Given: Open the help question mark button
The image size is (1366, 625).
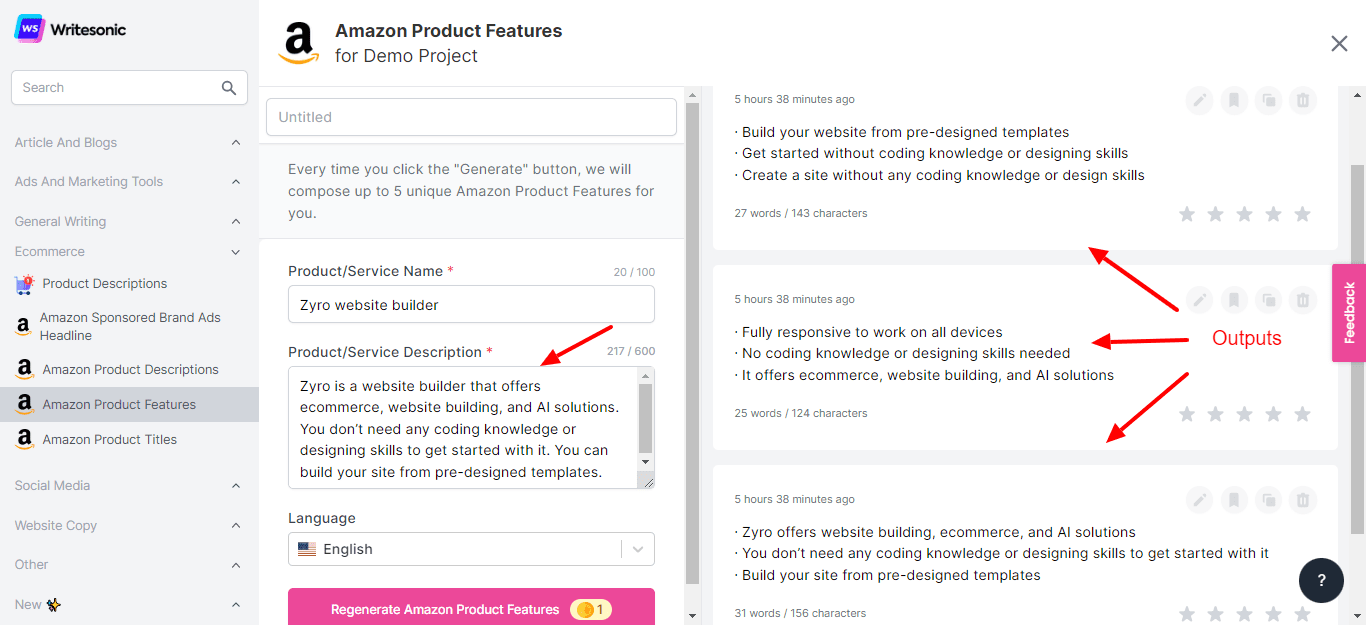Looking at the screenshot, I should (x=1321, y=580).
